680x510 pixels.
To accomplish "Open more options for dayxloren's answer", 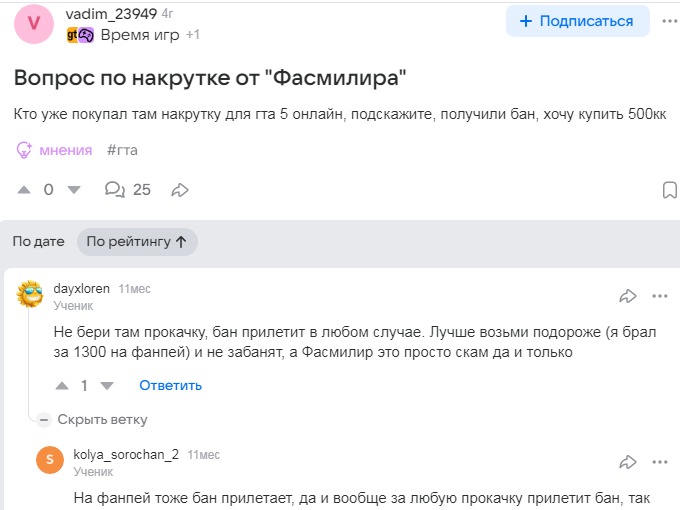I will 660,296.
